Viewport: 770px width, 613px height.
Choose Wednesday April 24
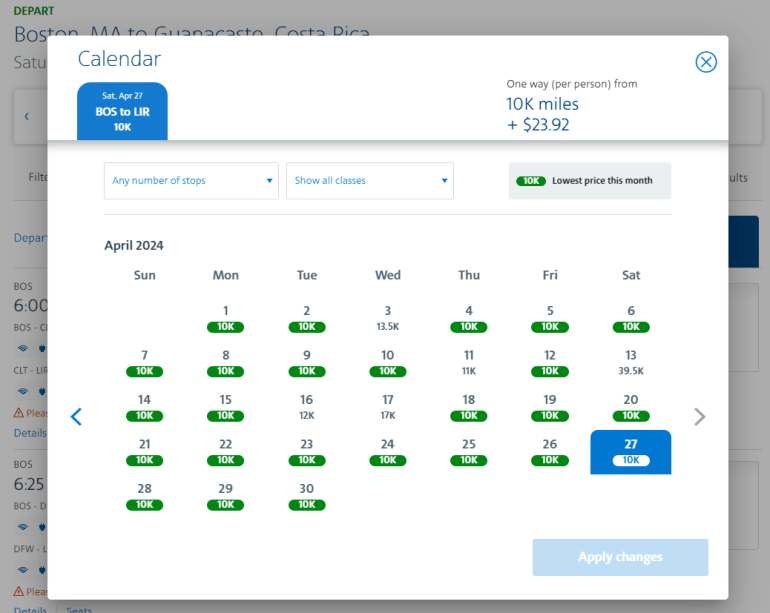(388, 451)
